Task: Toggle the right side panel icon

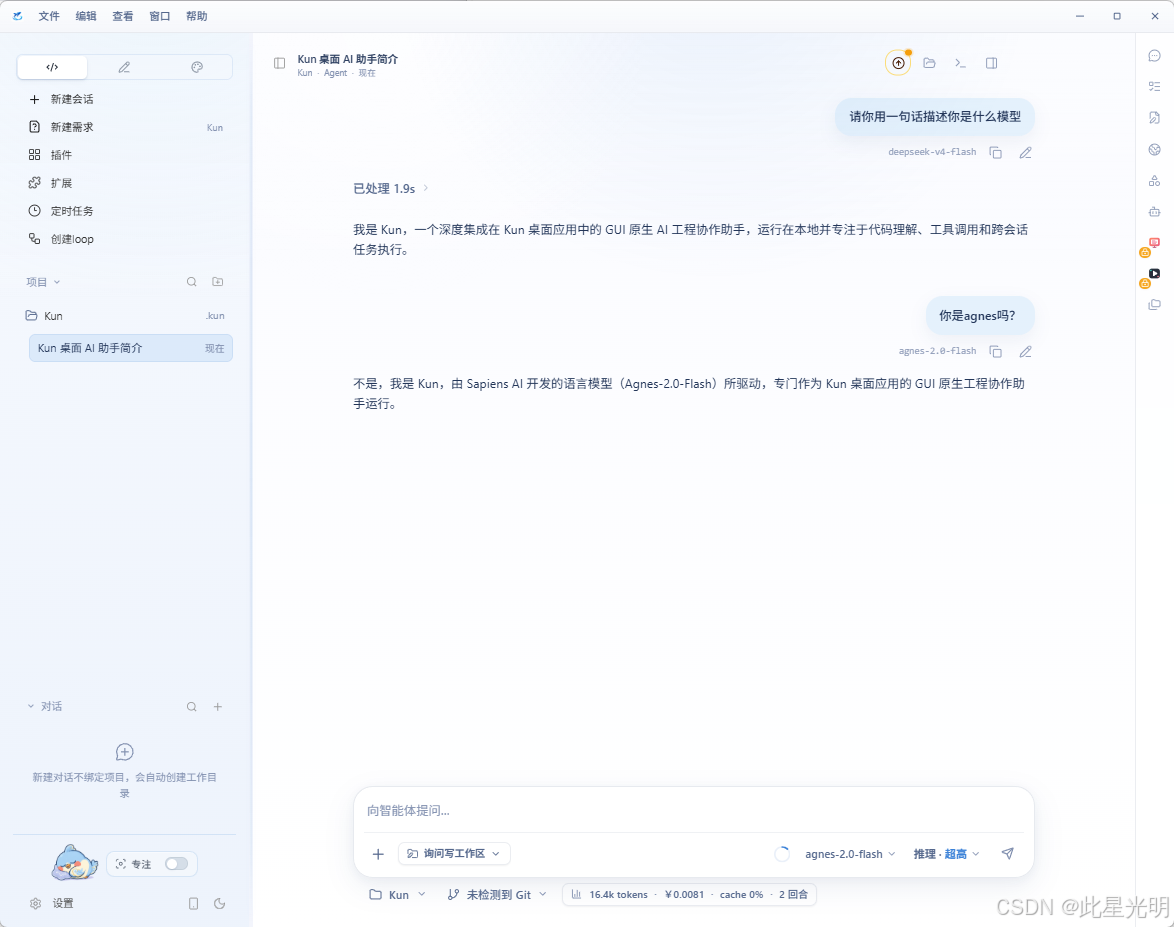Action: pyautogui.click(x=991, y=63)
